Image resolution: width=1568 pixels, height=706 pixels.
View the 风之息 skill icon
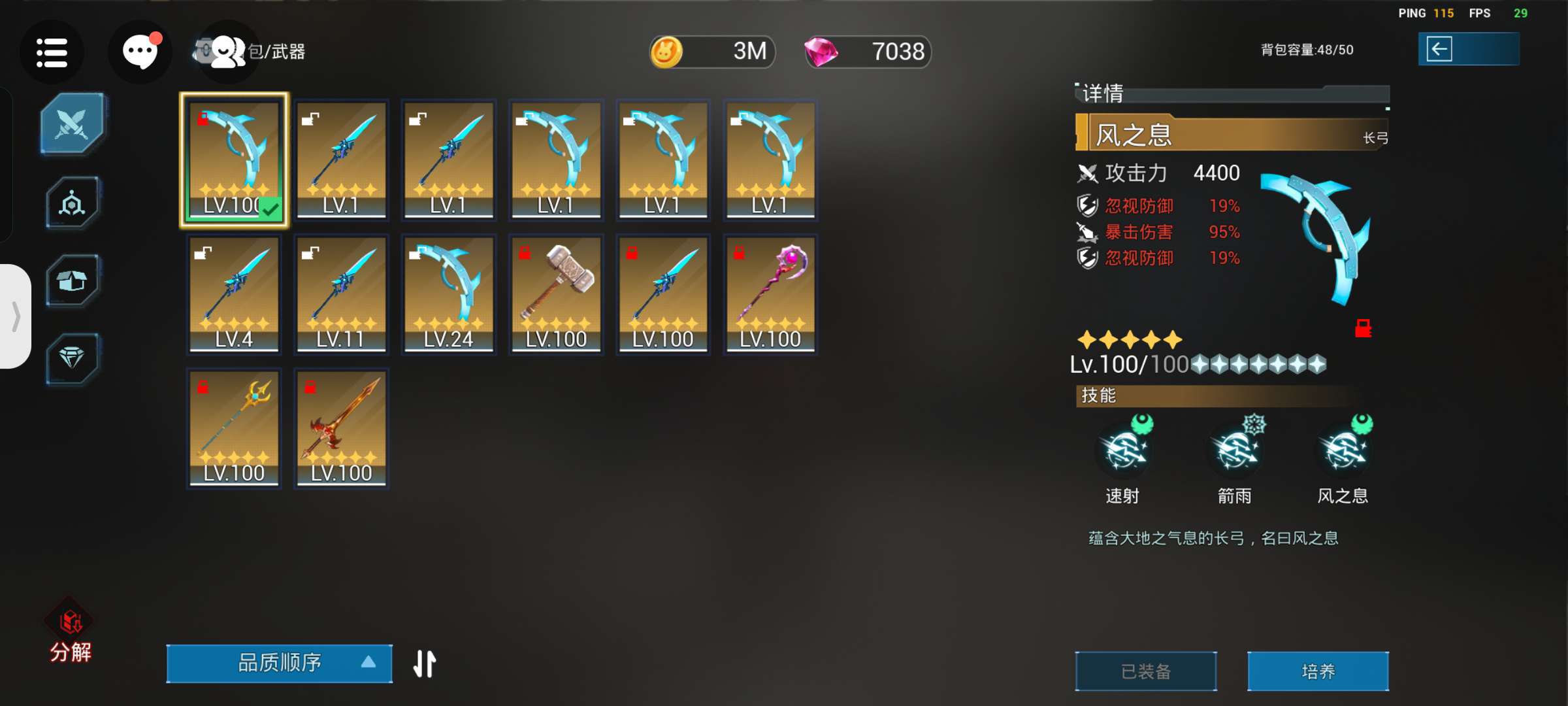[1344, 449]
